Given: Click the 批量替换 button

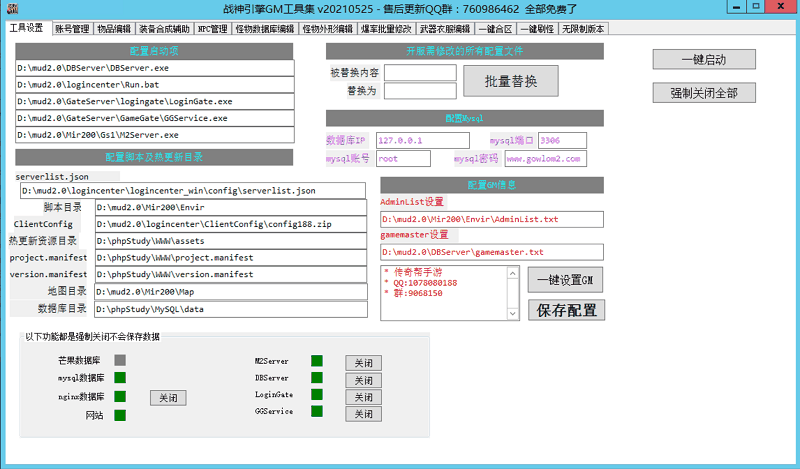Looking at the screenshot, I should pos(511,81).
